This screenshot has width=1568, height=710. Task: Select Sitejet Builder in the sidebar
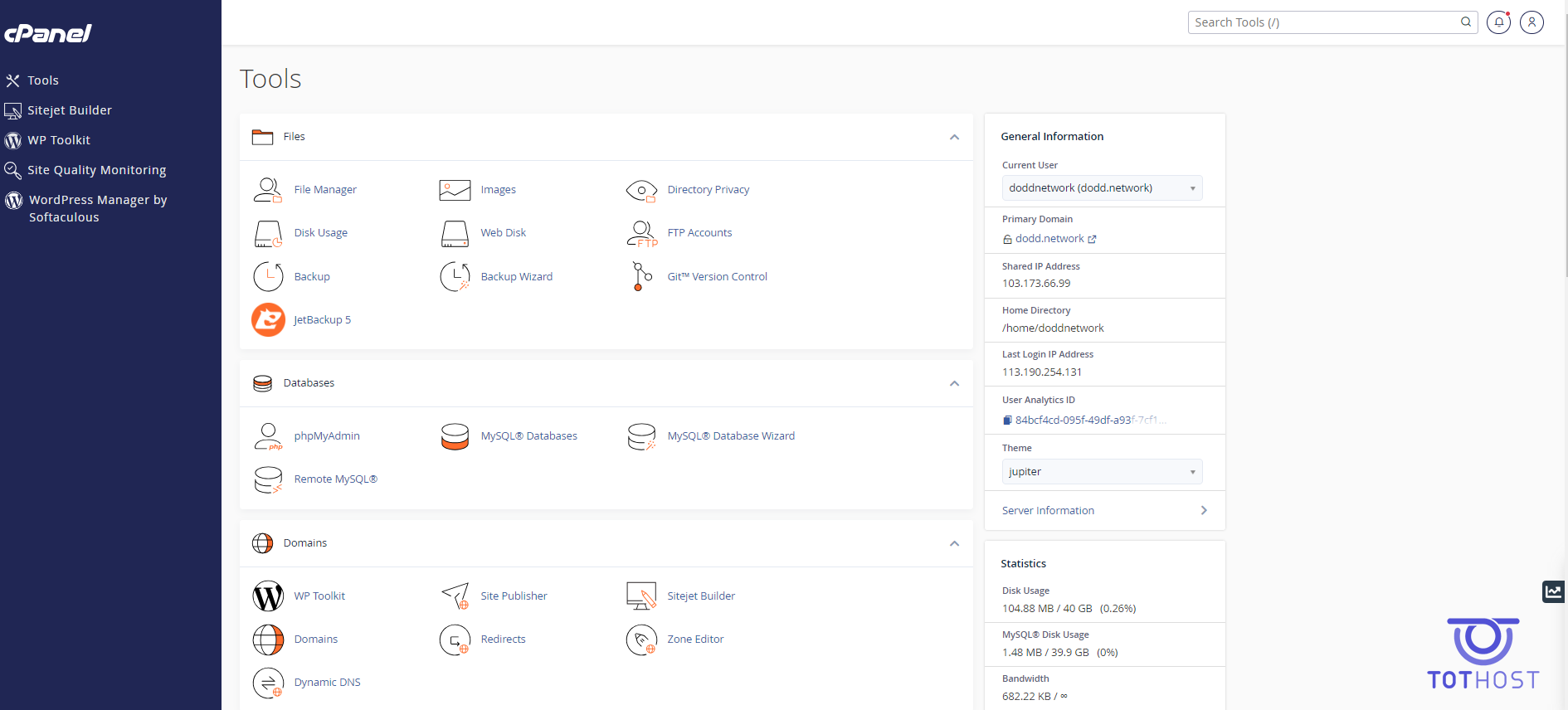pyautogui.click(x=69, y=110)
